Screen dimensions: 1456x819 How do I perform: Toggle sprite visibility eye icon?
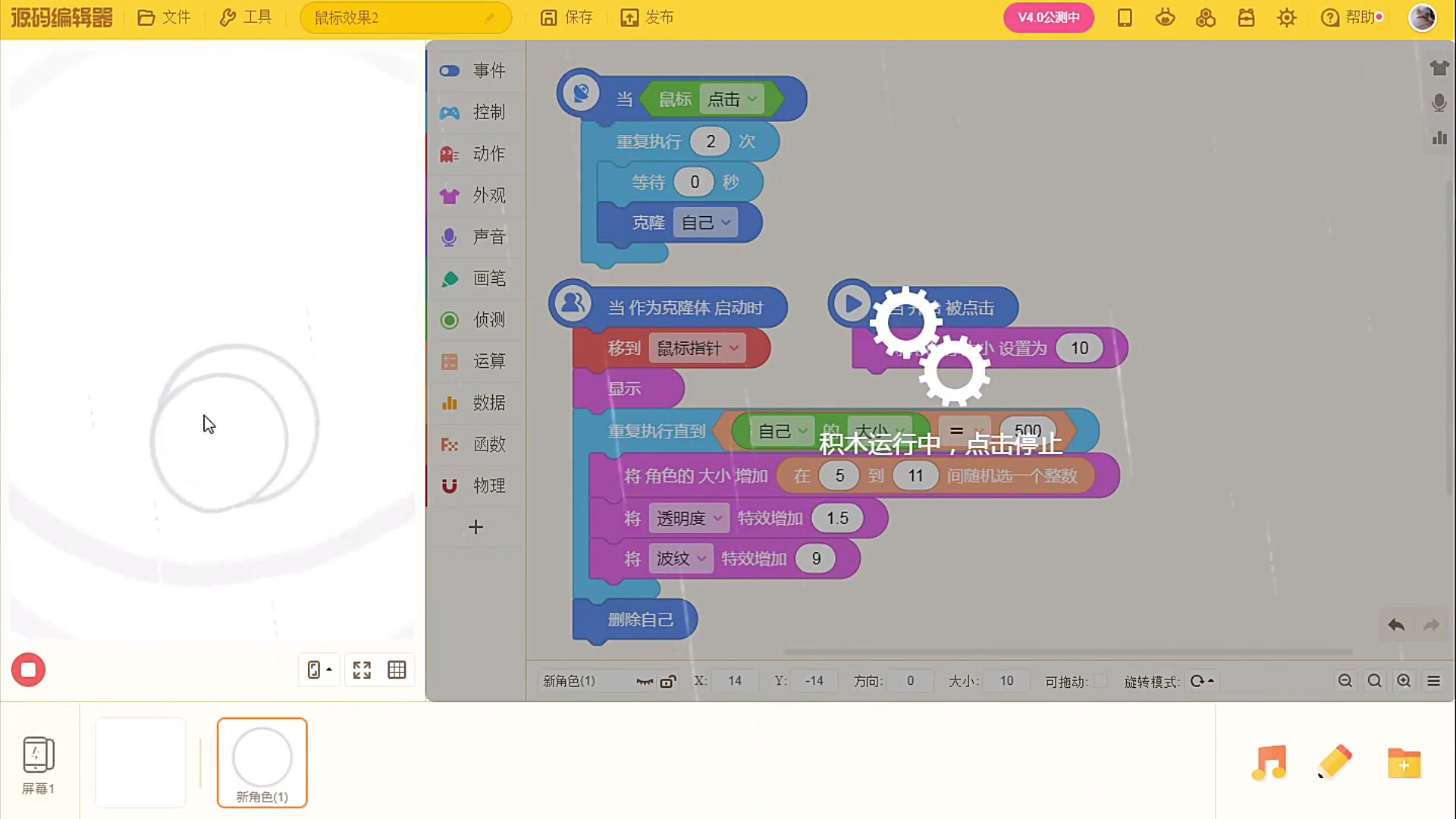(x=645, y=681)
